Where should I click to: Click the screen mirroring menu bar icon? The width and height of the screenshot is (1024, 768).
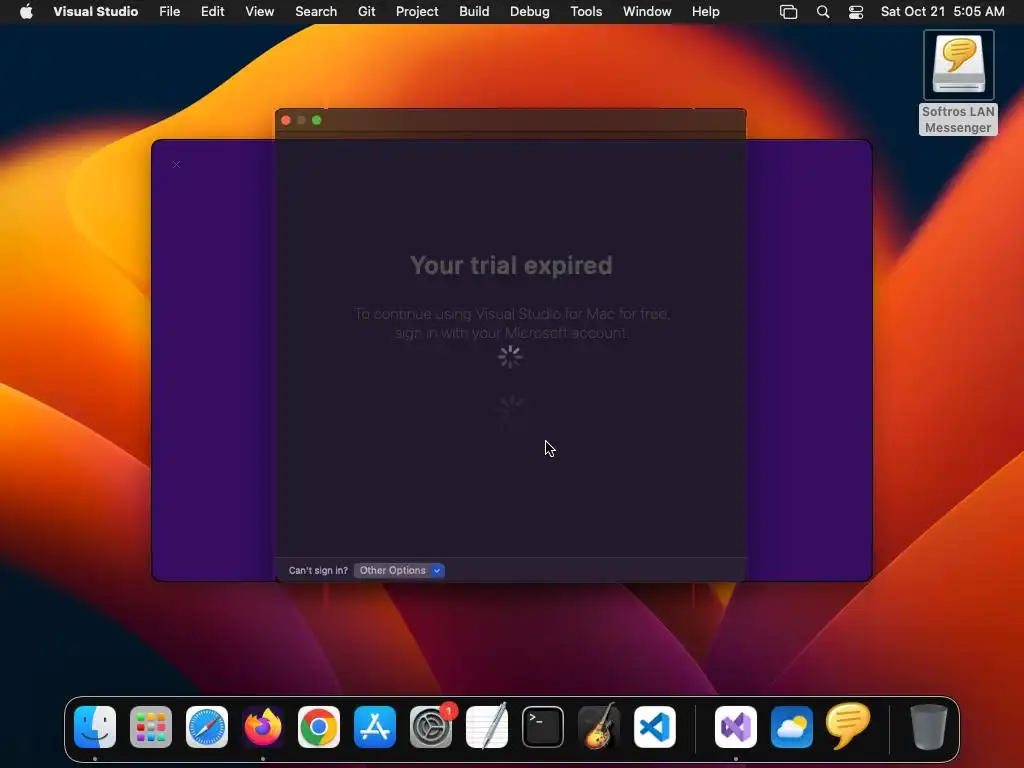(x=788, y=11)
